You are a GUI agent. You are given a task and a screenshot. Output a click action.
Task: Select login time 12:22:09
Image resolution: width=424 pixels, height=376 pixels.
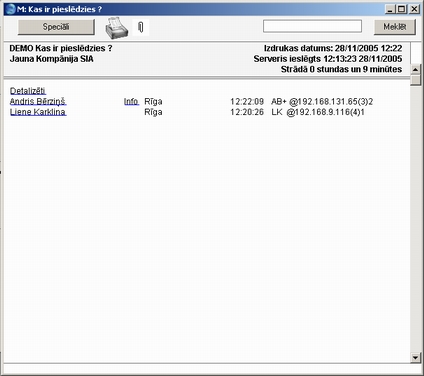(x=247, y=101)
